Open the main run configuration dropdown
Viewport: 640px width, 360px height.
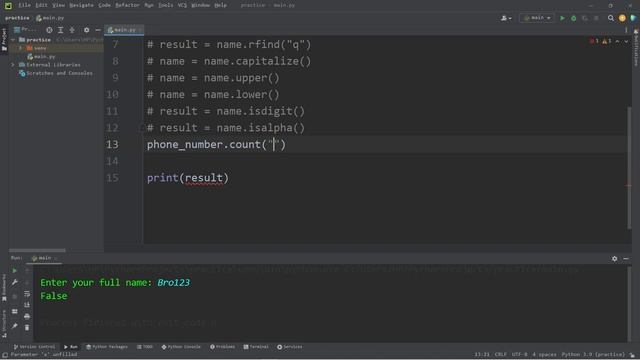pos(537,18)
